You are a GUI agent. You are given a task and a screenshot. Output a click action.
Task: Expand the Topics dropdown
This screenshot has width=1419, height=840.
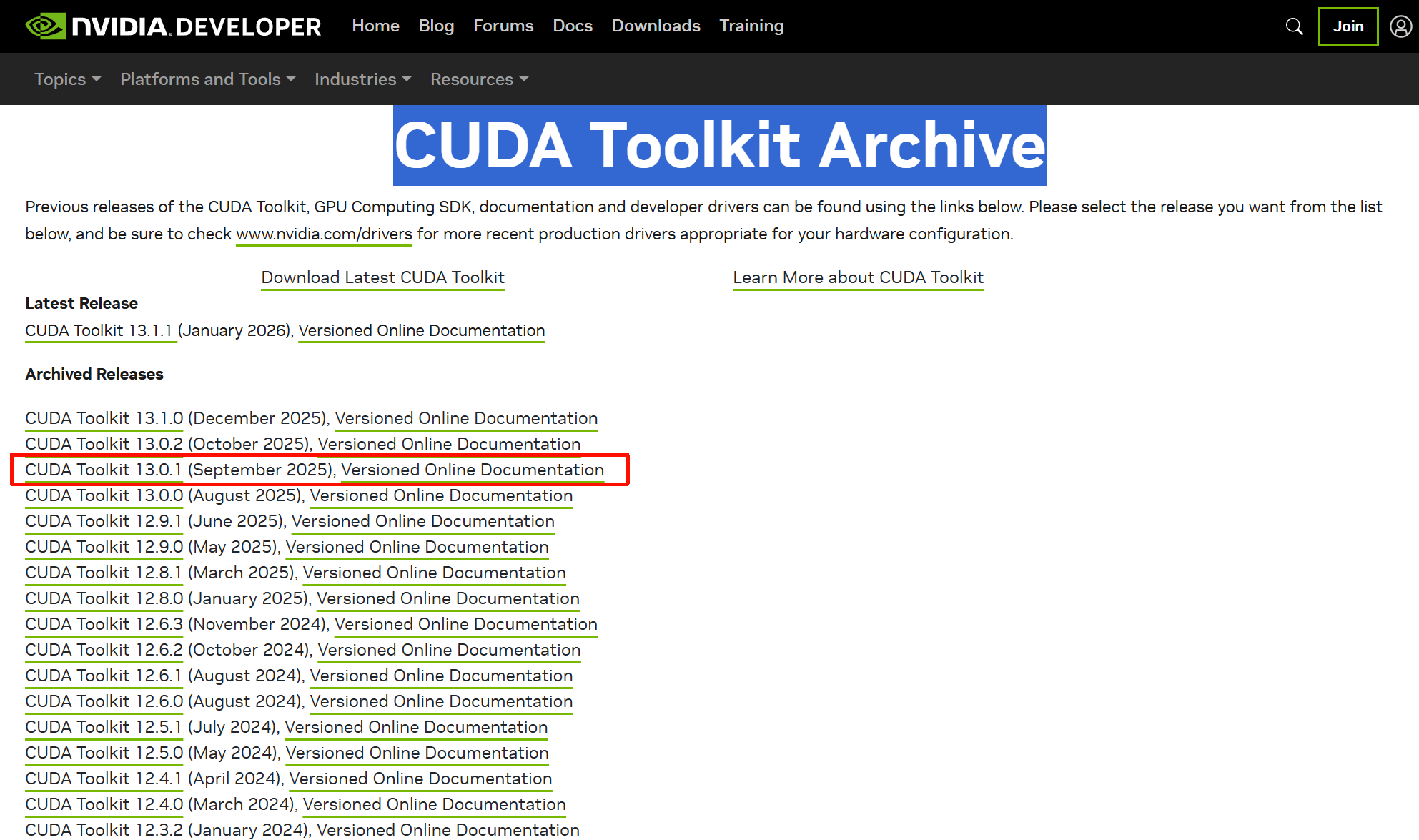(67, 79)
